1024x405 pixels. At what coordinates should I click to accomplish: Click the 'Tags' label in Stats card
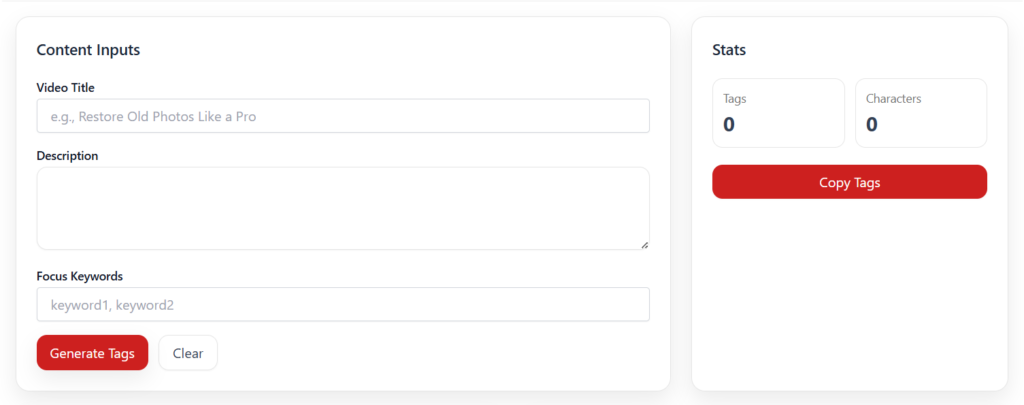pyautogui.click(x=735, y=99)
